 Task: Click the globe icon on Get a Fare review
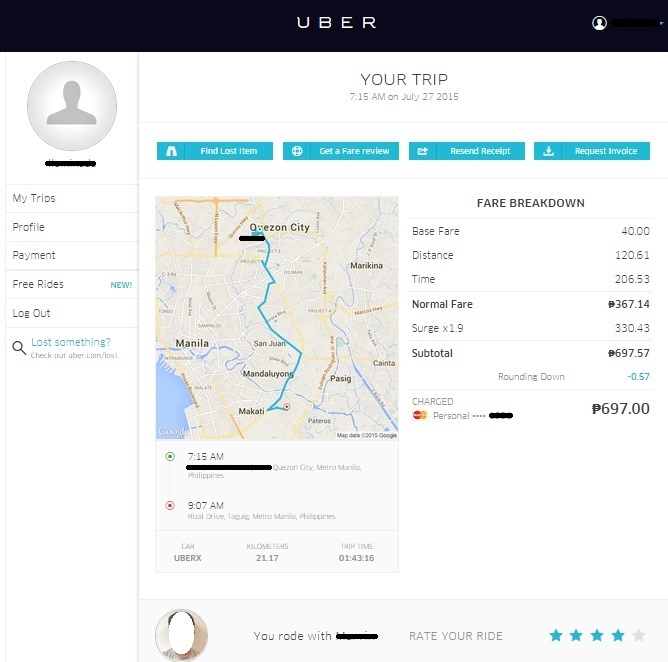click(x=297, y=151)
